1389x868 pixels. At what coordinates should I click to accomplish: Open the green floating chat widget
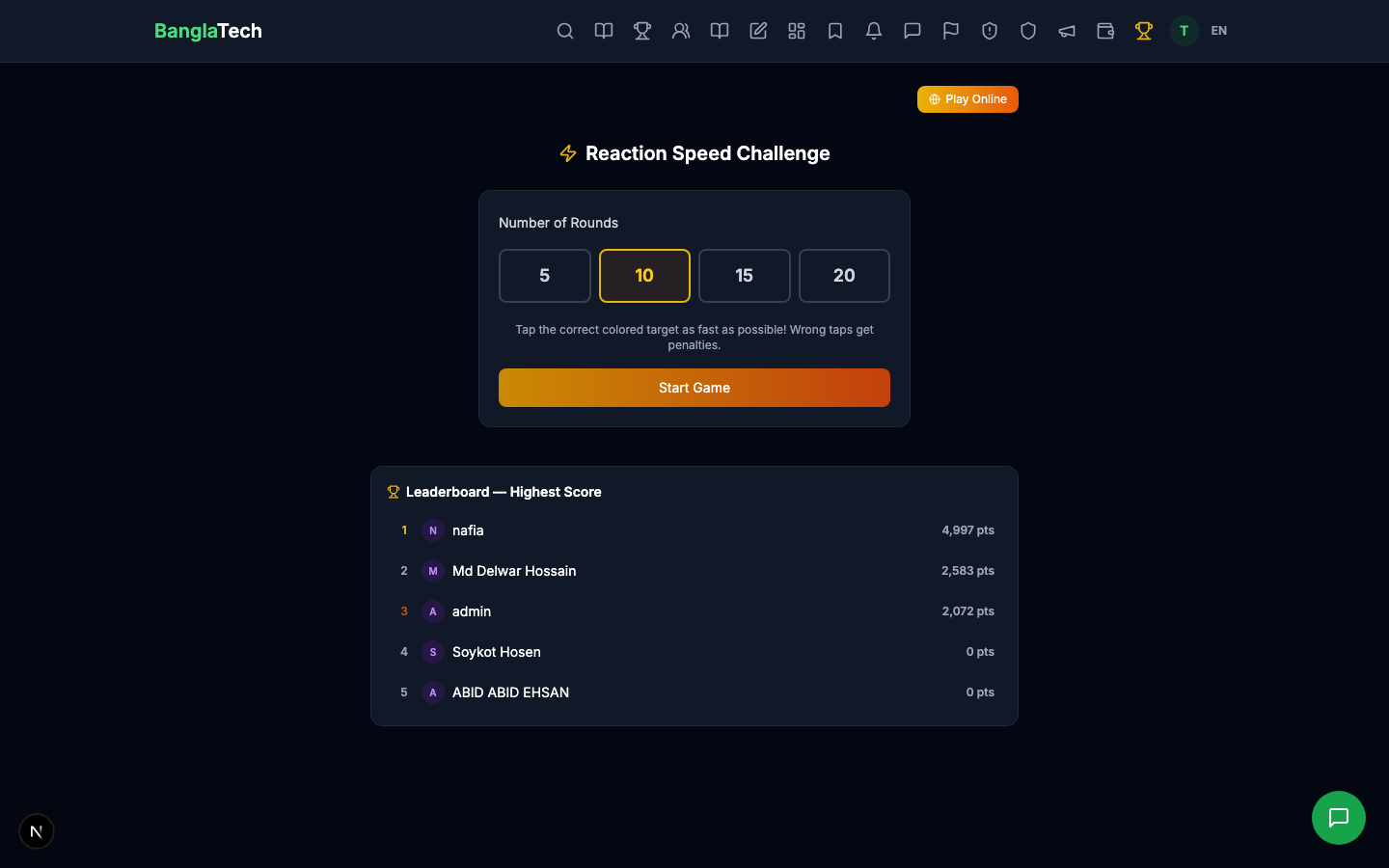tap(1339, 818)
